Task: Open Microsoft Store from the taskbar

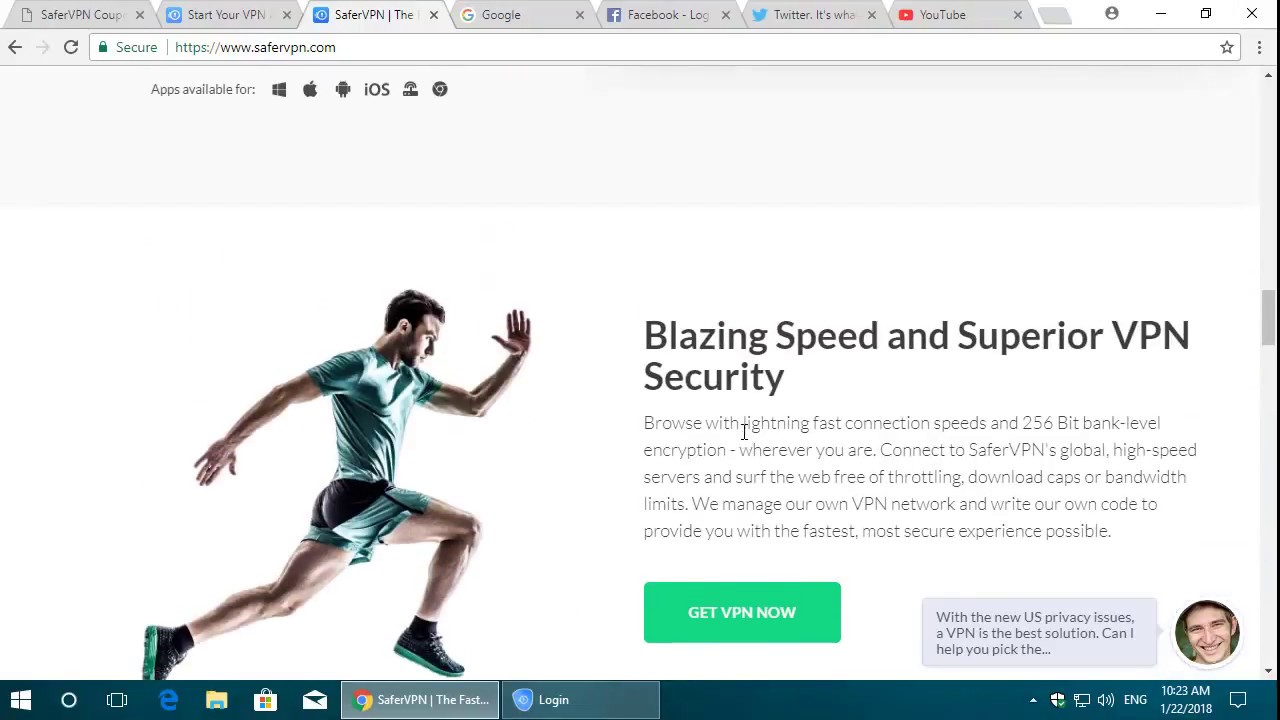Action: pos(266,700)
